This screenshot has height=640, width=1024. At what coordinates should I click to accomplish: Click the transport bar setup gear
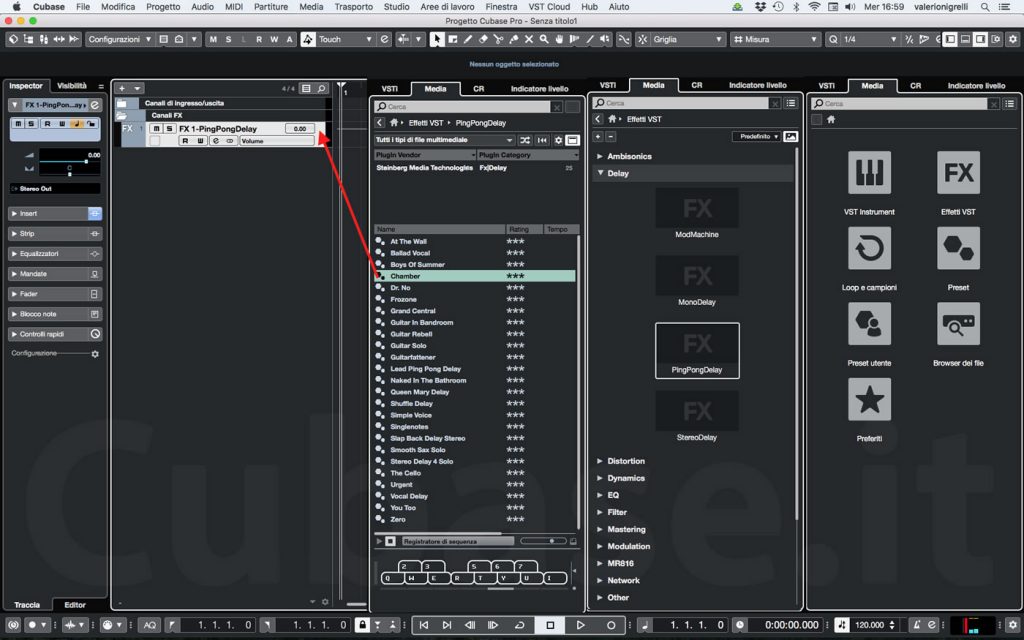[1012, 625]
